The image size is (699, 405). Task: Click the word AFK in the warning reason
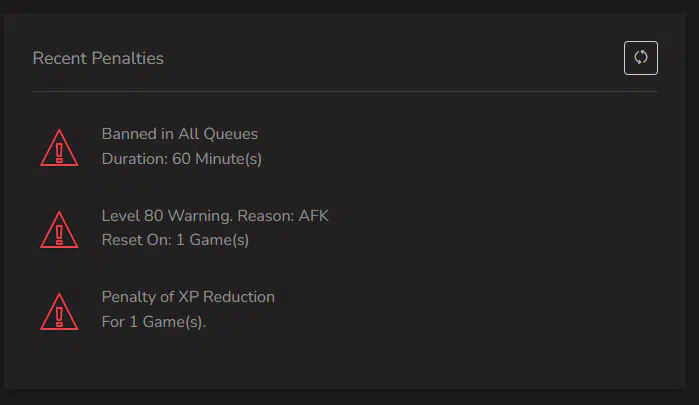pos(313,216)
